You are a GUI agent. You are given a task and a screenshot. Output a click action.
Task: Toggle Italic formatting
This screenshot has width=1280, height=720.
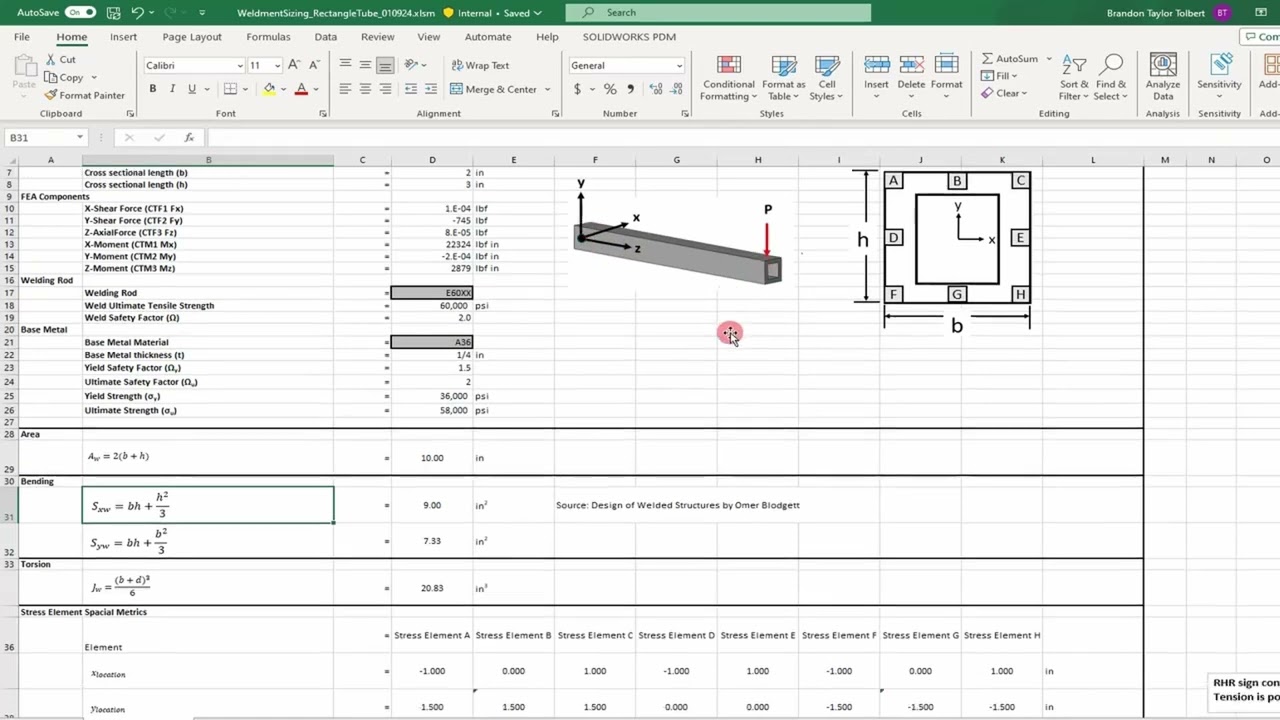tap(172, 89)
